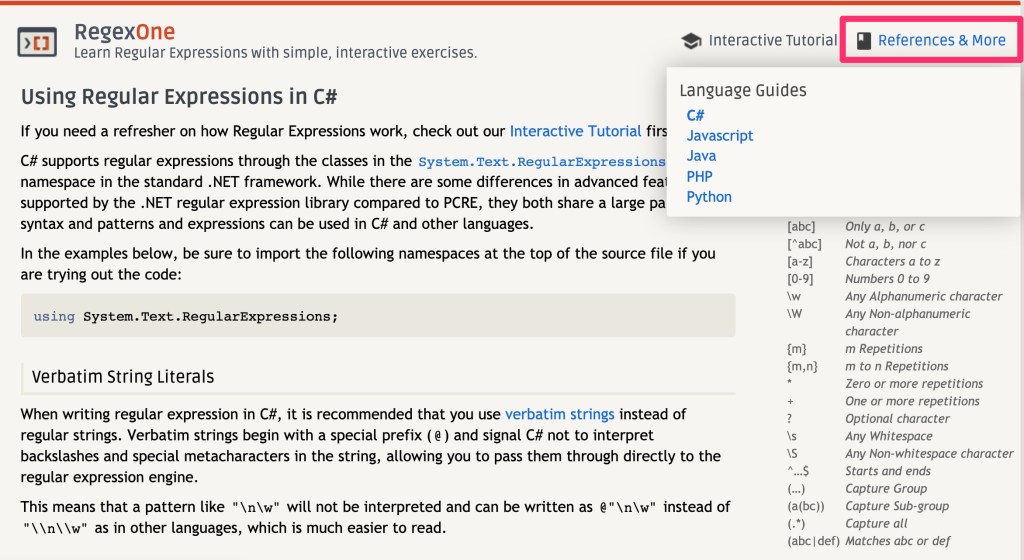Viewport: 1024px width, 560px height.
Task: Click the graduation cap icon
Action: tap(691, 41)
